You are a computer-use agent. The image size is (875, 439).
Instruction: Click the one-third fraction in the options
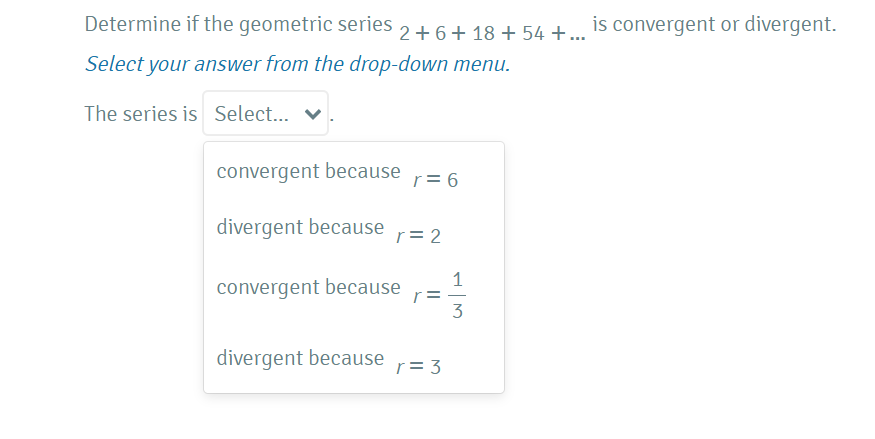pos(457,296)
